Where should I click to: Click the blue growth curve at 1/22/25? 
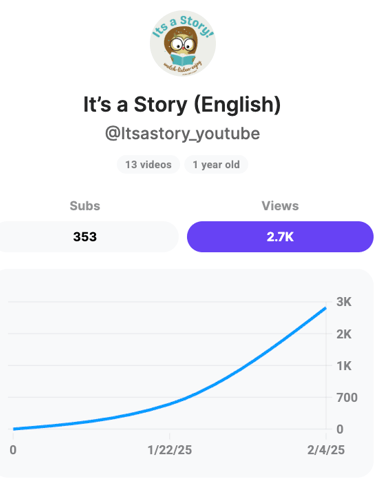[x=170, y=404]
